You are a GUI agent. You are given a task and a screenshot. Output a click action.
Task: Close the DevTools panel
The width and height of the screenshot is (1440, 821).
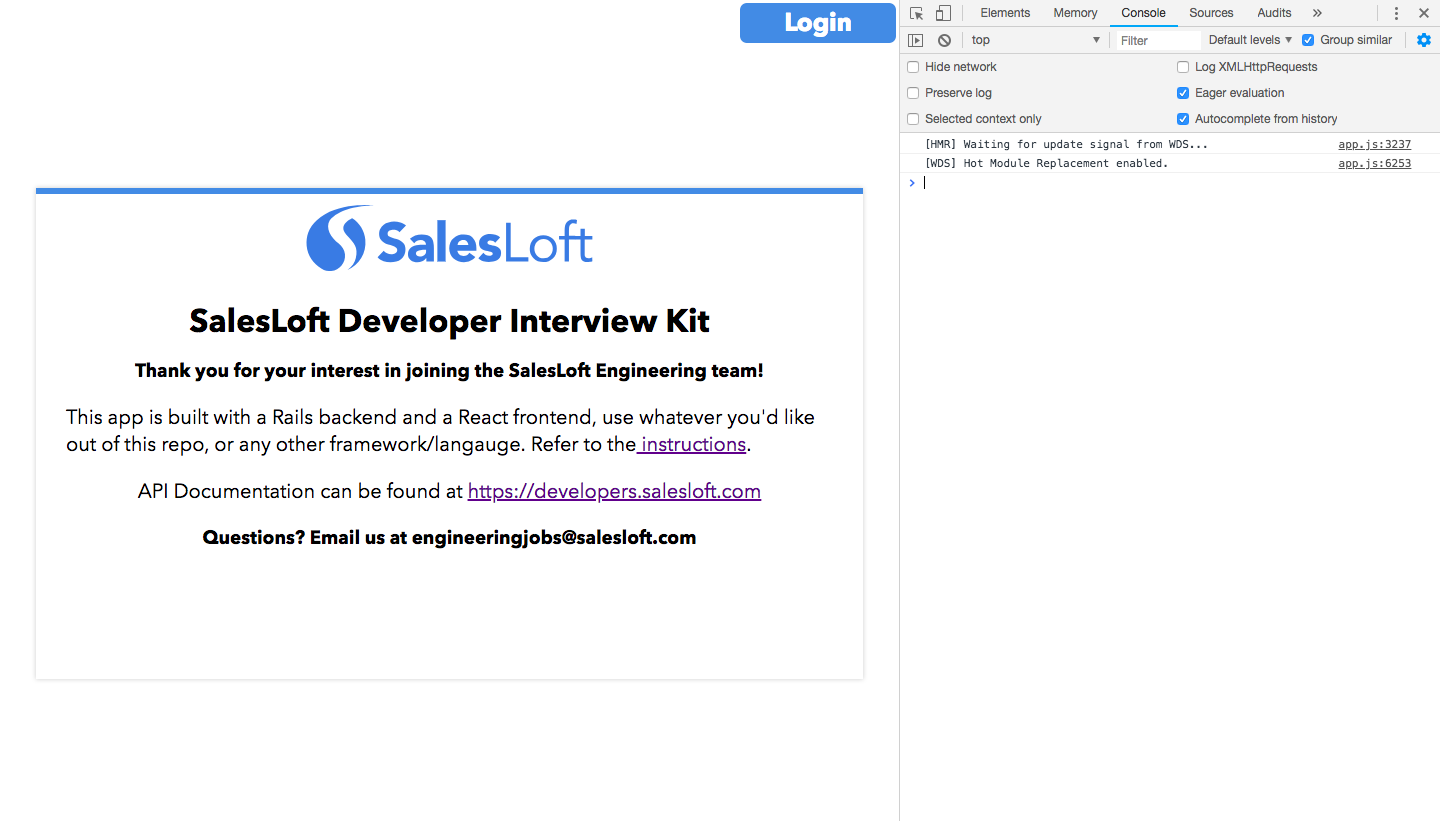[1424, 13]
